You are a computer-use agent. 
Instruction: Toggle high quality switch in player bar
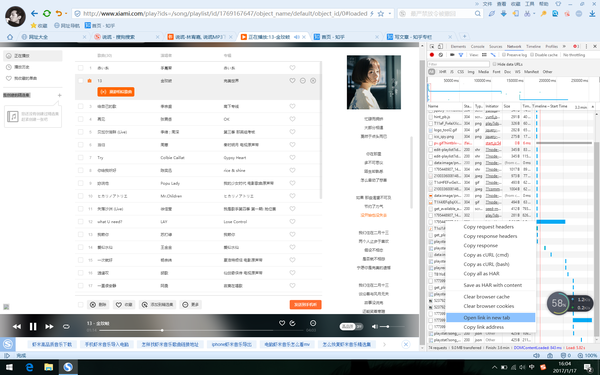[351, 326]
